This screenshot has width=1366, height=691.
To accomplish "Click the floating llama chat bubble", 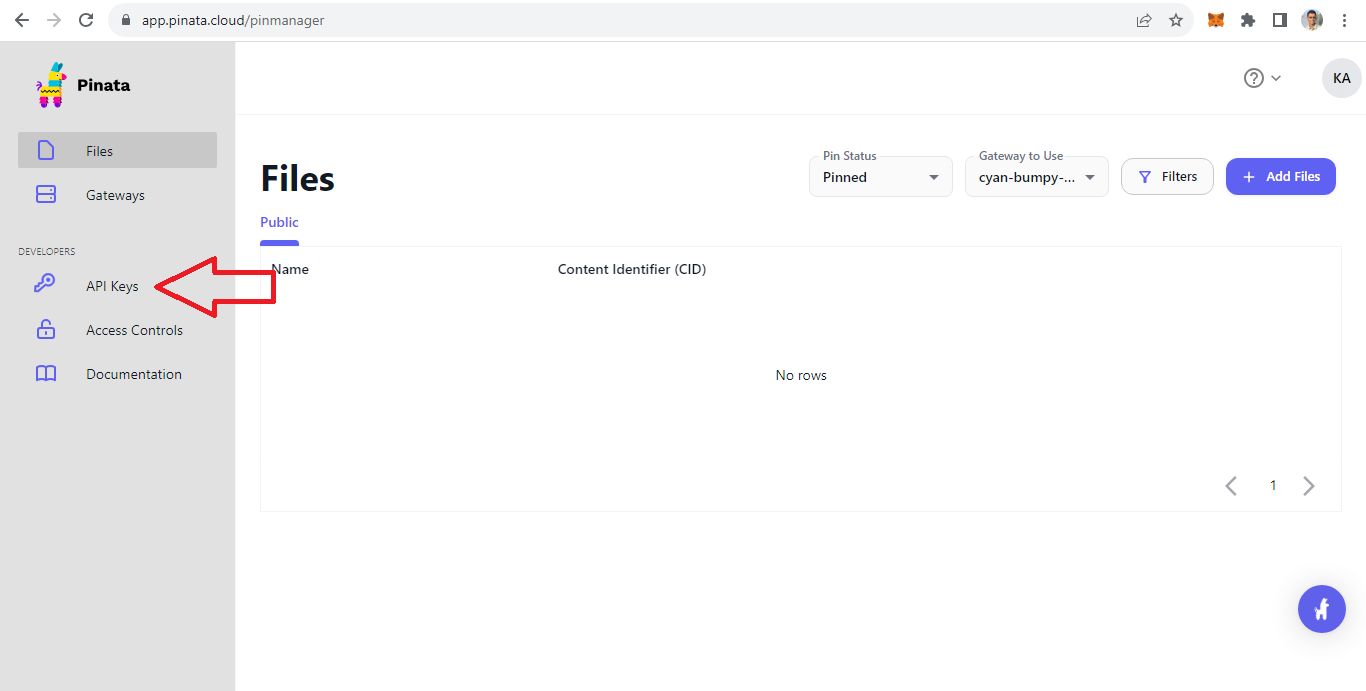I will pyautogui.click(x=1321, y=608).
